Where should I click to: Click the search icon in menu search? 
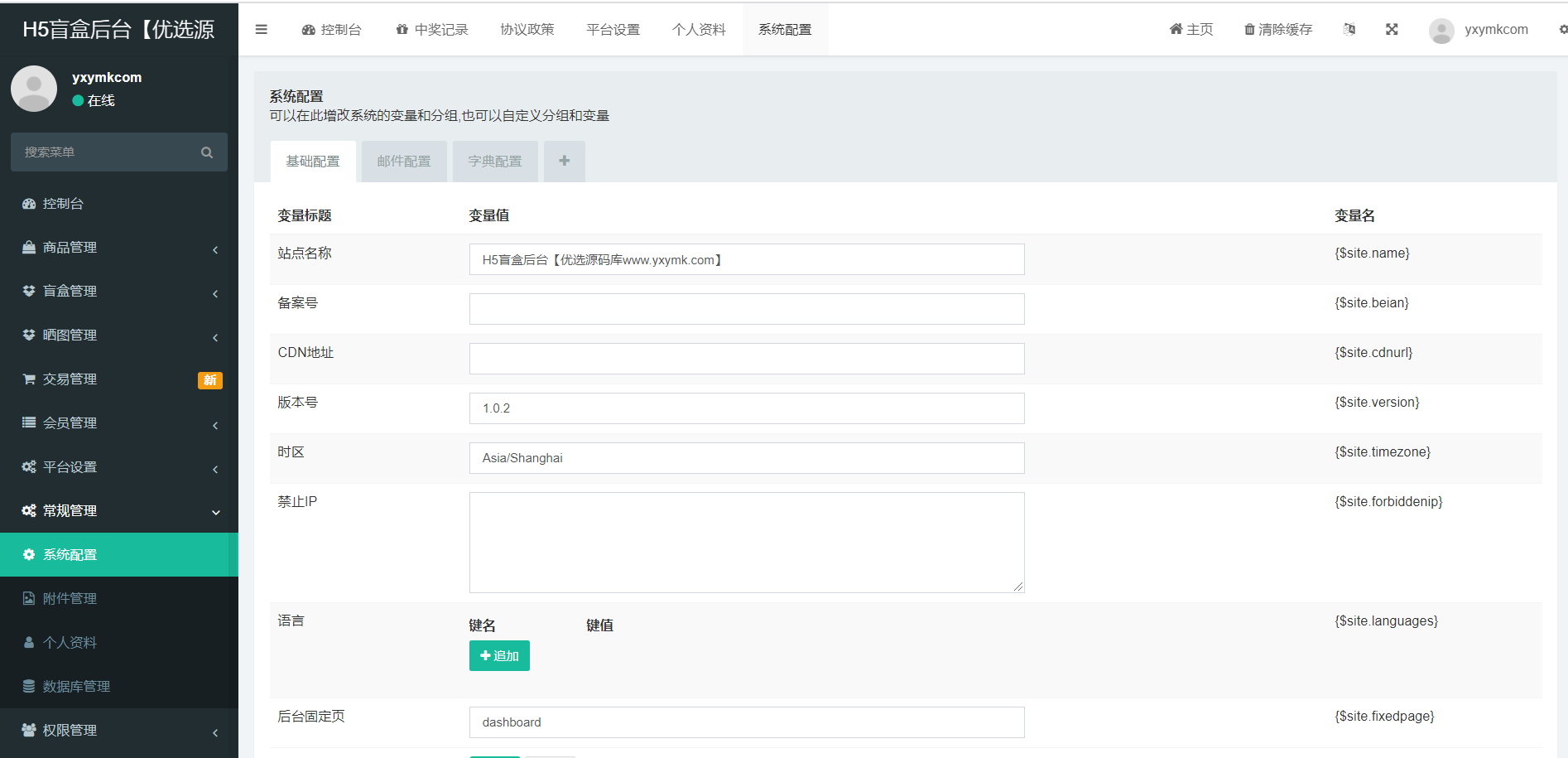coord(207,152)
